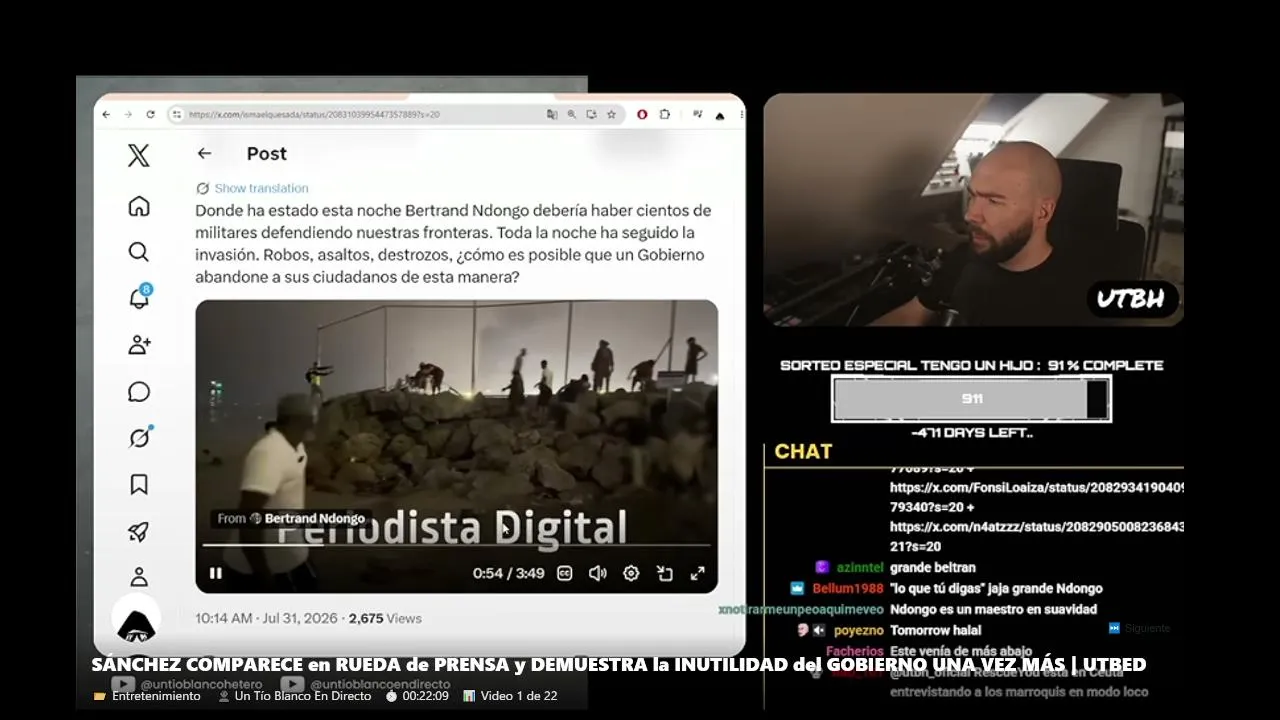Click chat message "grande beltran"

(933, 567)
